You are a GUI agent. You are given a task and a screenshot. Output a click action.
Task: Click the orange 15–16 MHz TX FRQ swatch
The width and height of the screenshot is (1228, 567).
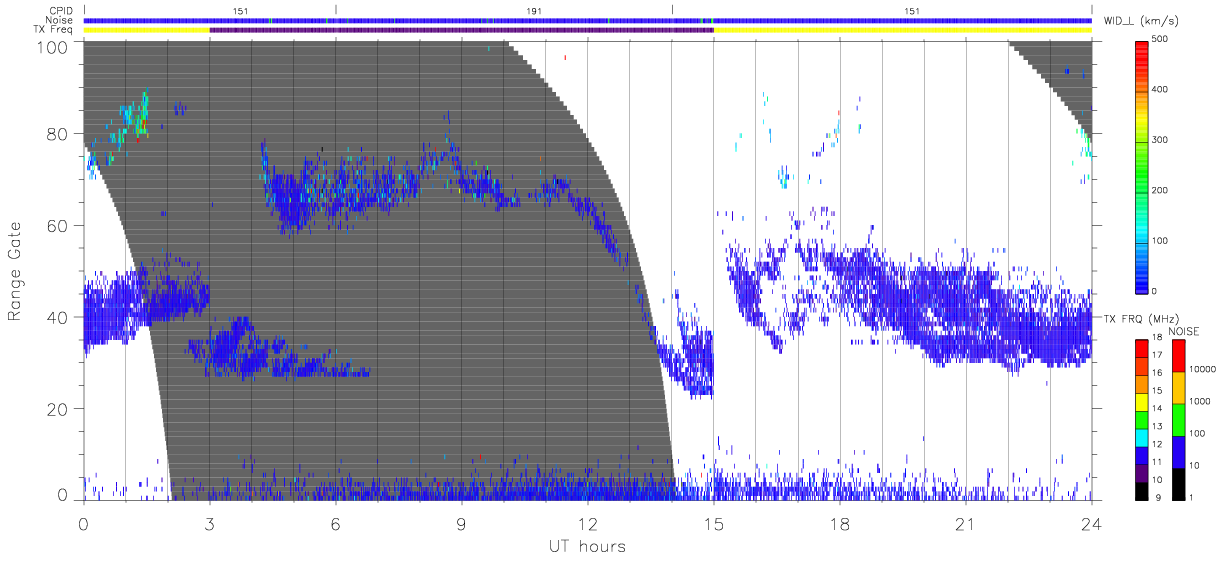coord(1142,385)
